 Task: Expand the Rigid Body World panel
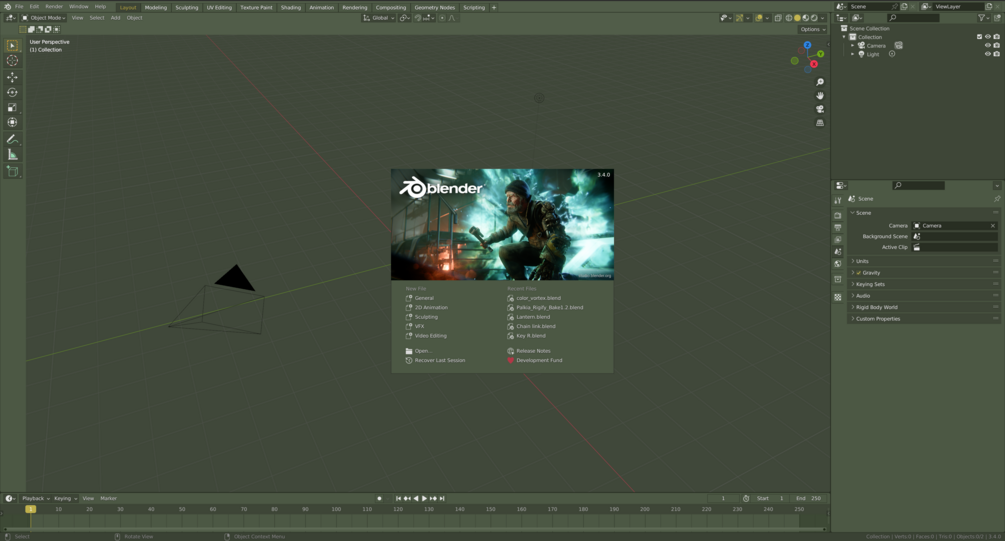(x=923, y=307)
